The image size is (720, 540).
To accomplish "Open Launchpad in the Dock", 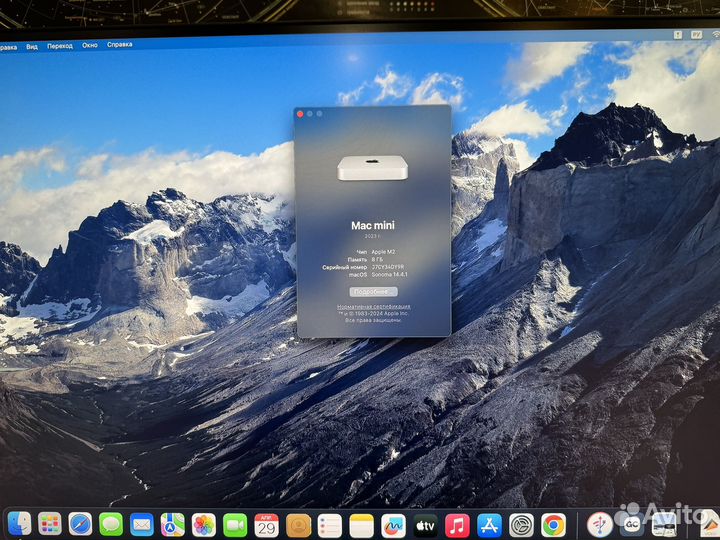I will point(50,524).
